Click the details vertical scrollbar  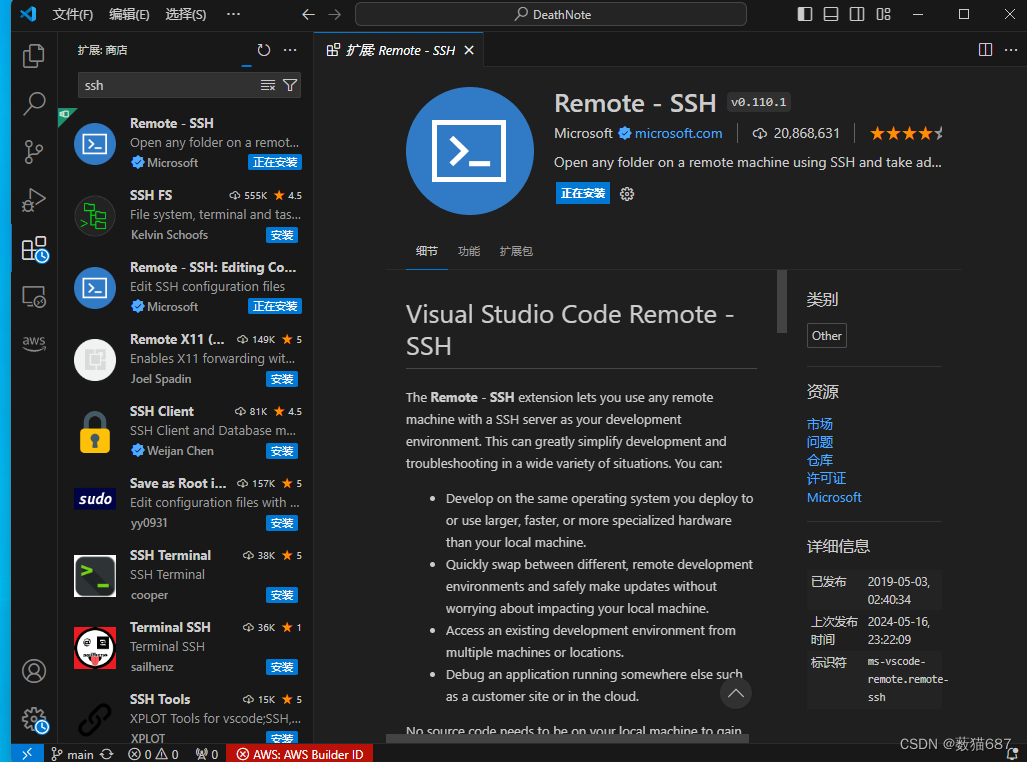[x=781, y=301]
